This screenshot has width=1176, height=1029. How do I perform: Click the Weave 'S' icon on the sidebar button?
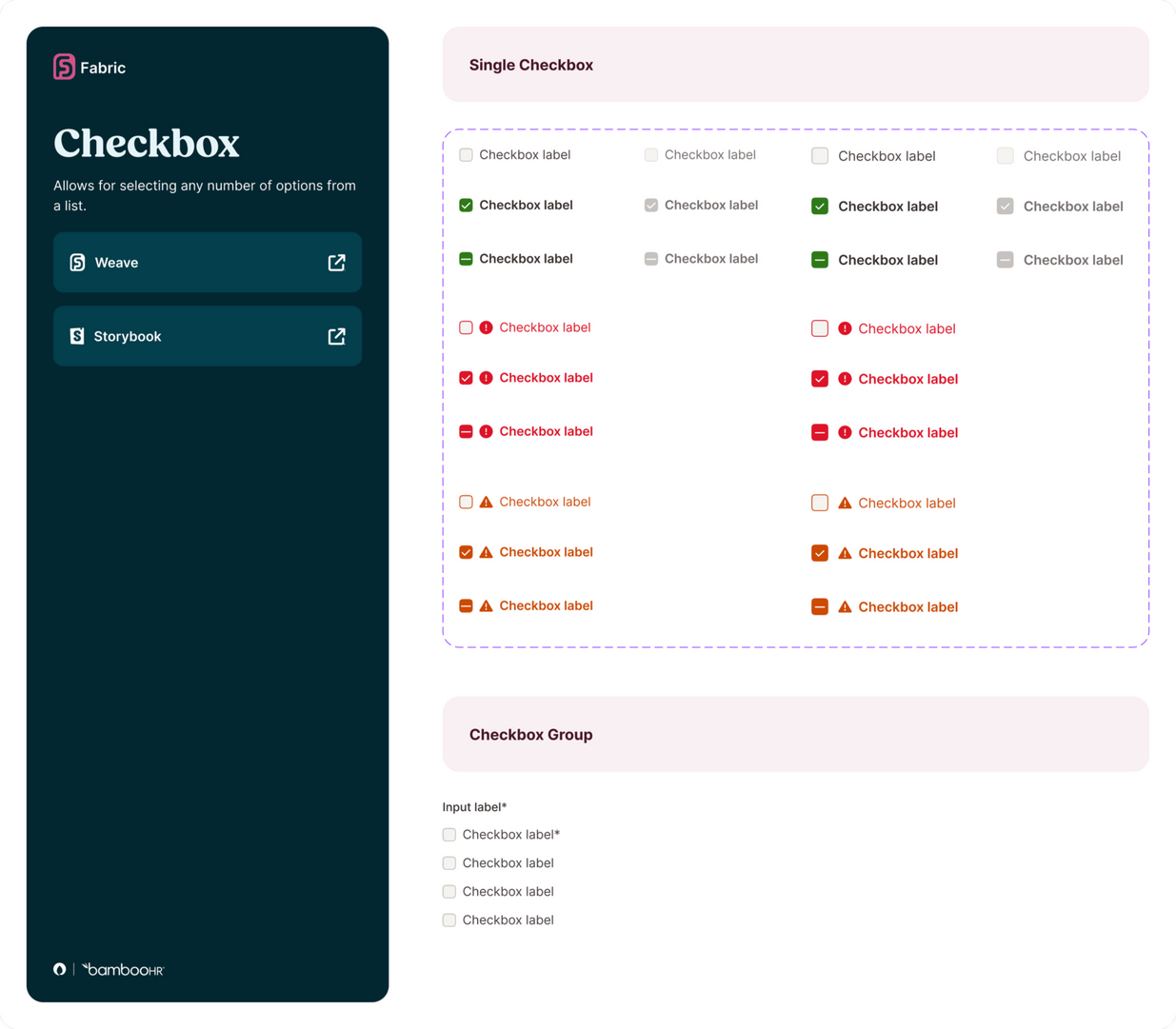coord(76,262)
